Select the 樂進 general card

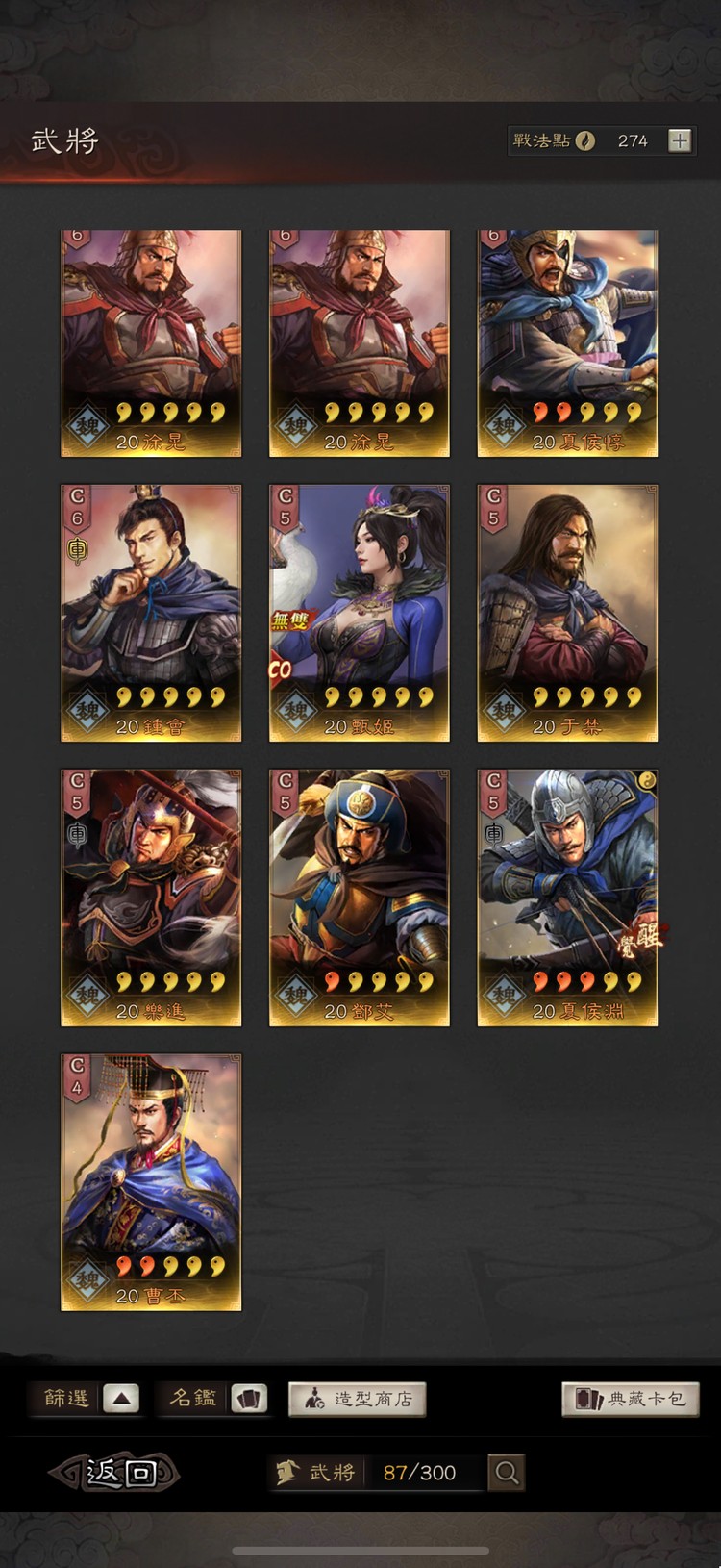tap(151, 898)
